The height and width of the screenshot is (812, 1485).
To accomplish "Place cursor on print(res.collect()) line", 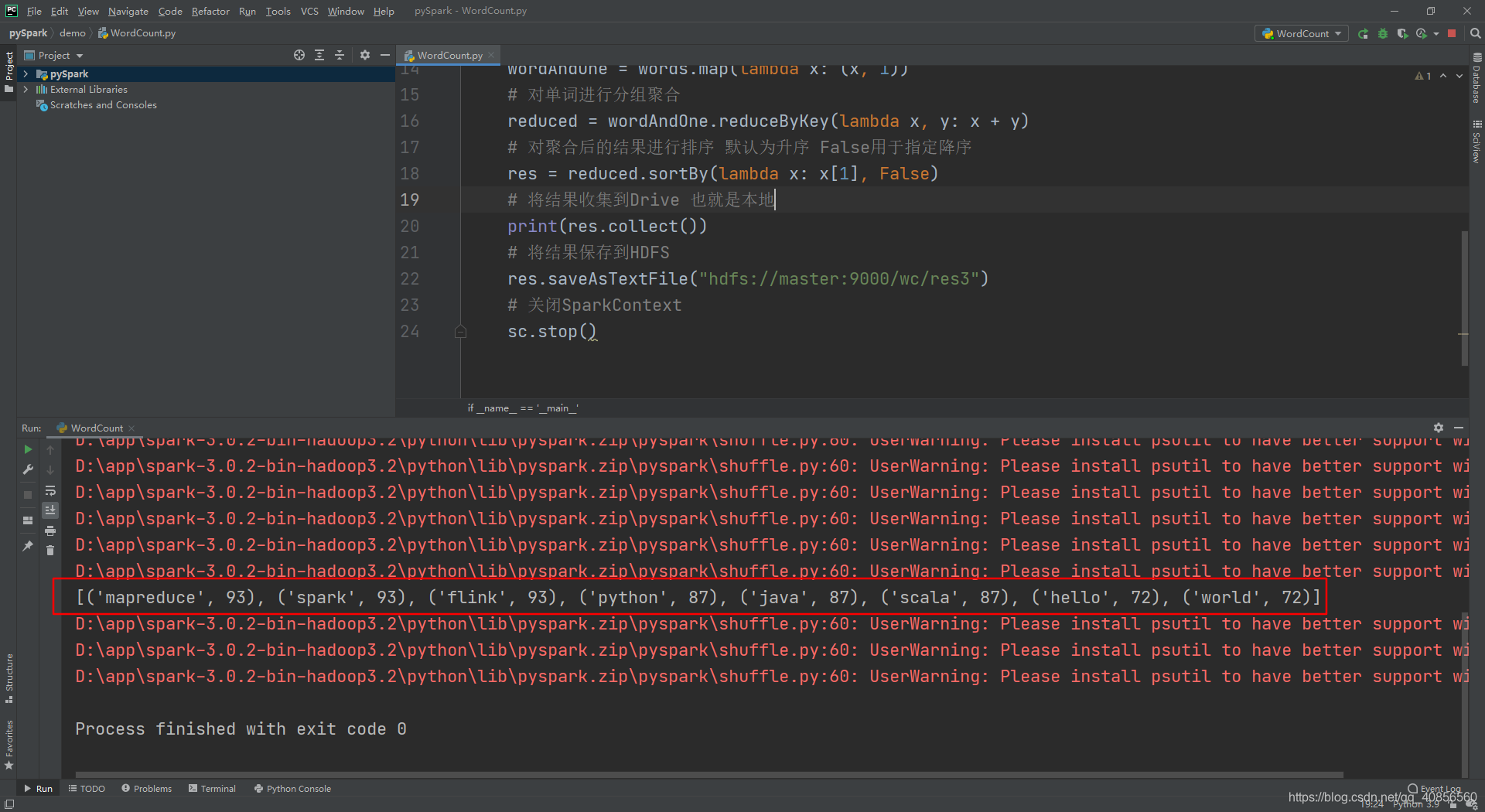I will click(x=607, y=227).
